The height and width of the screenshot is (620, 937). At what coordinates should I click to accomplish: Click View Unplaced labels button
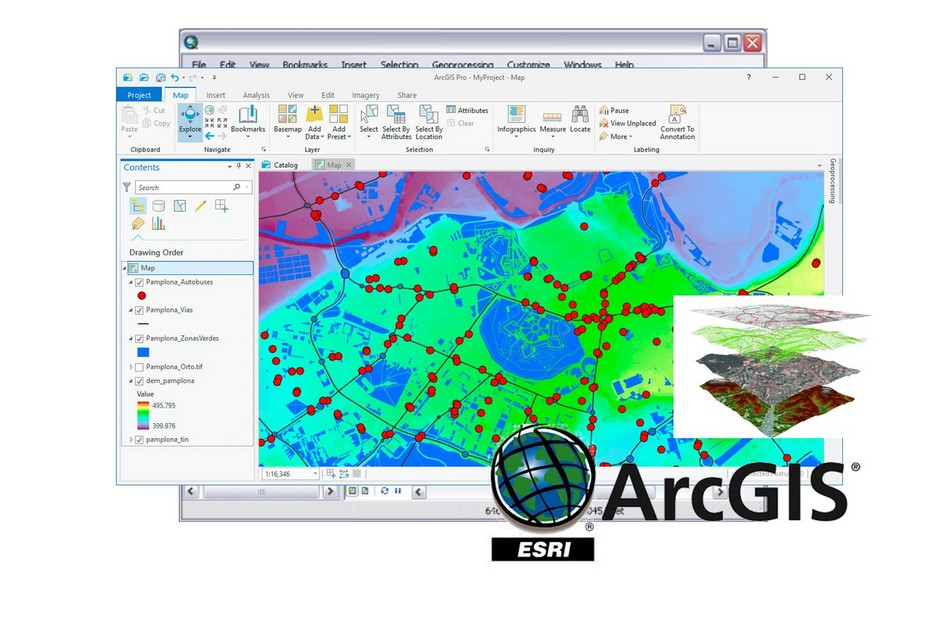coord(627,123)
